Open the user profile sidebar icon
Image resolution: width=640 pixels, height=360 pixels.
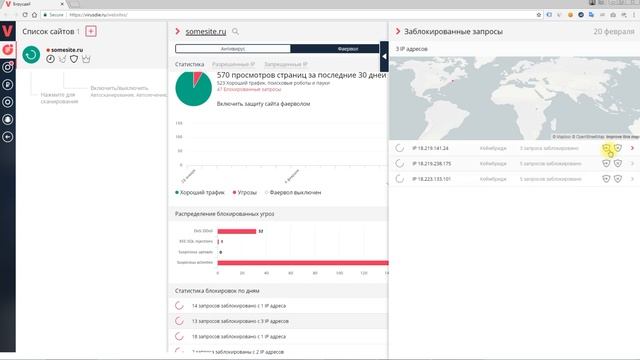click(x=7, y=119)
